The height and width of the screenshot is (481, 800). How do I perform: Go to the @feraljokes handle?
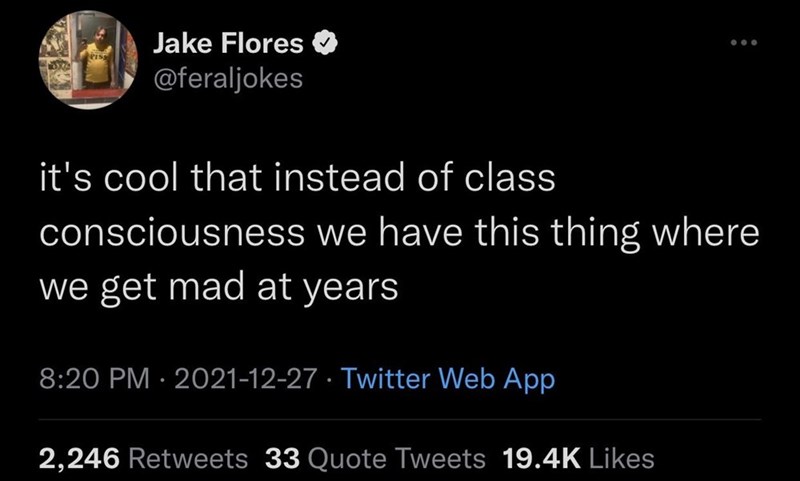(228, 77)
